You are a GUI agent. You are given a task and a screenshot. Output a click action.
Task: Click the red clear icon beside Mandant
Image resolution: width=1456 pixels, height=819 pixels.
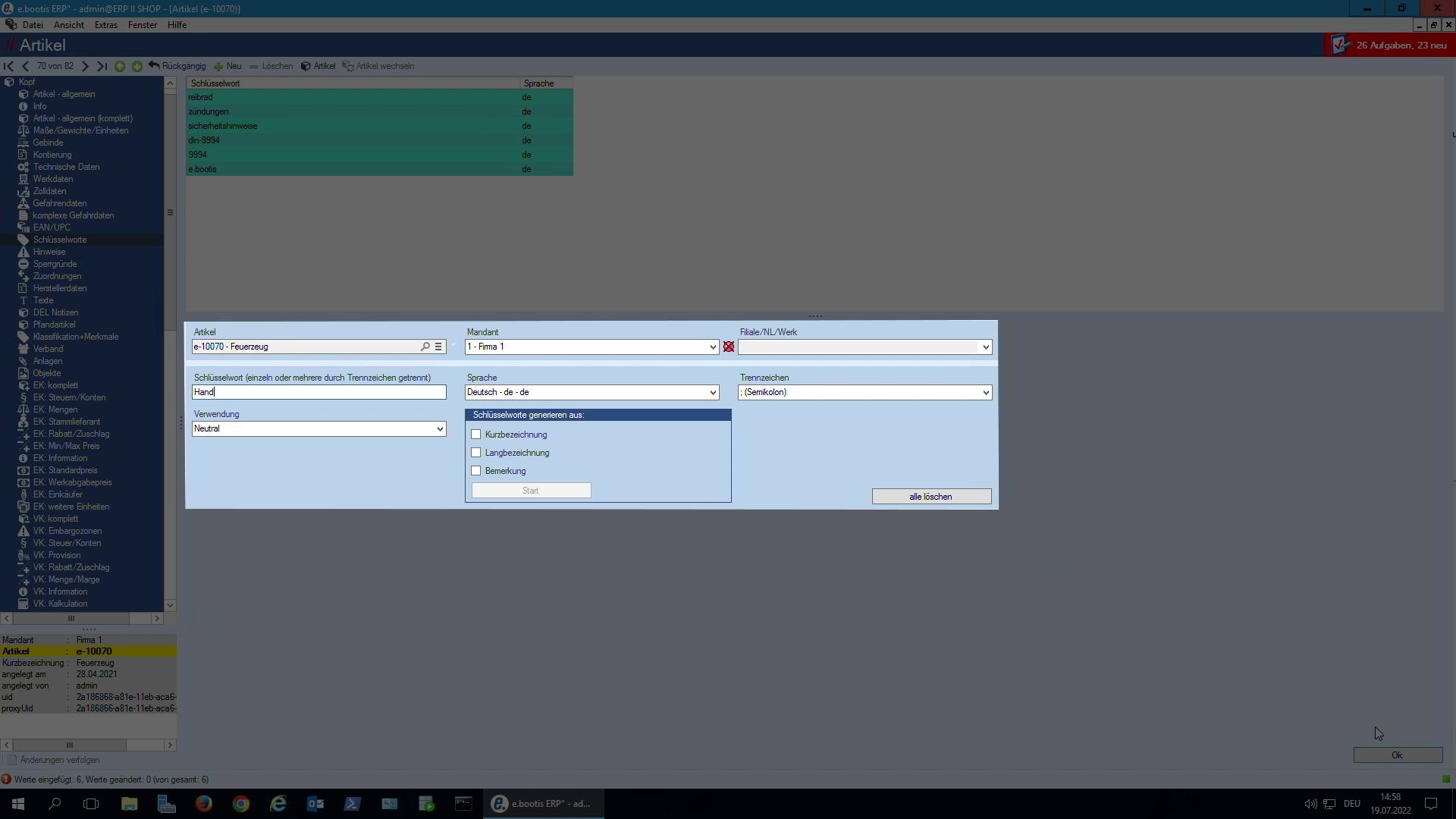pos(729,347)
